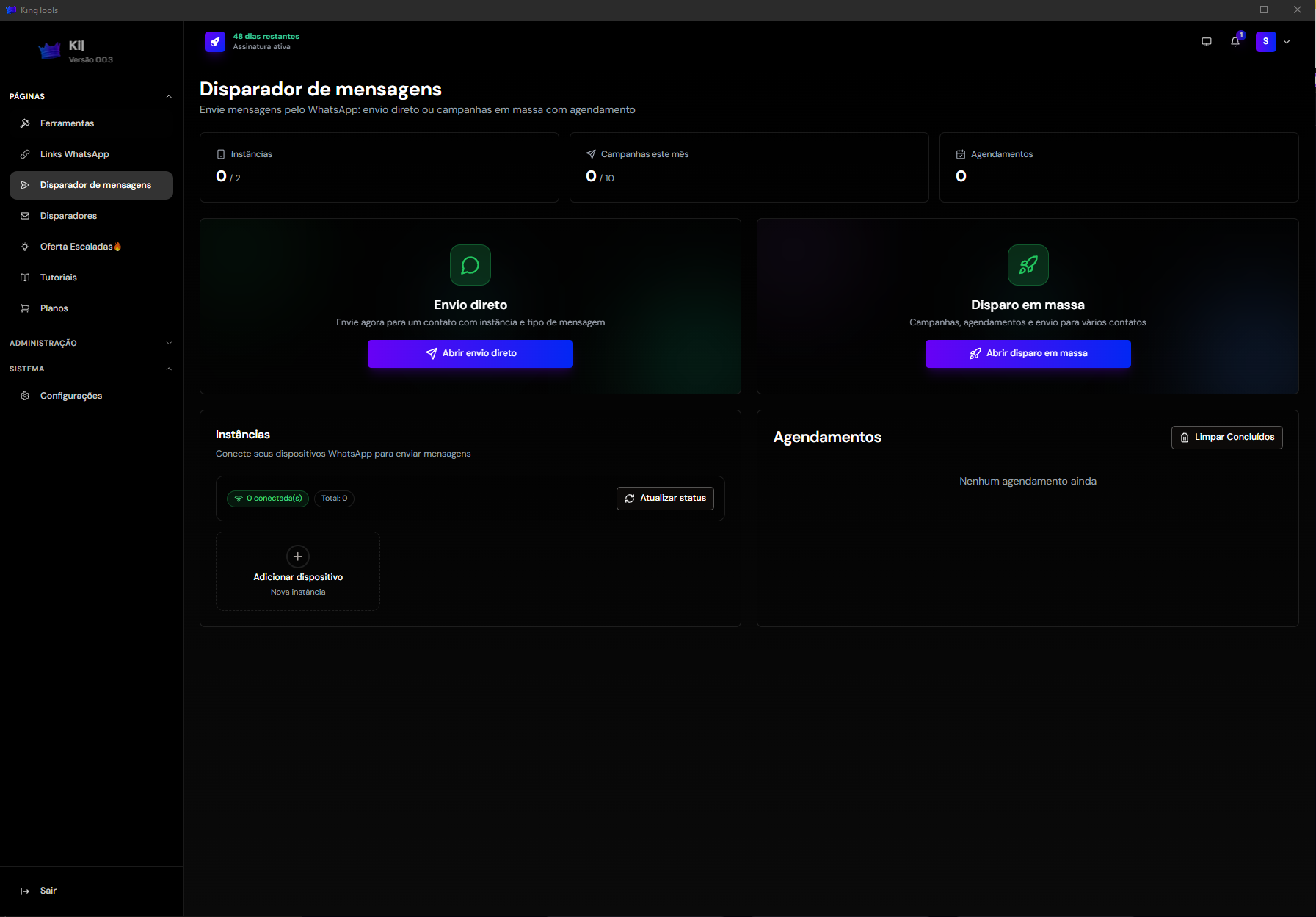This screenshot has height=917, width=1316.
Task: Click the green rocket Disparo em massa icon
Action: coord(1028,265)
